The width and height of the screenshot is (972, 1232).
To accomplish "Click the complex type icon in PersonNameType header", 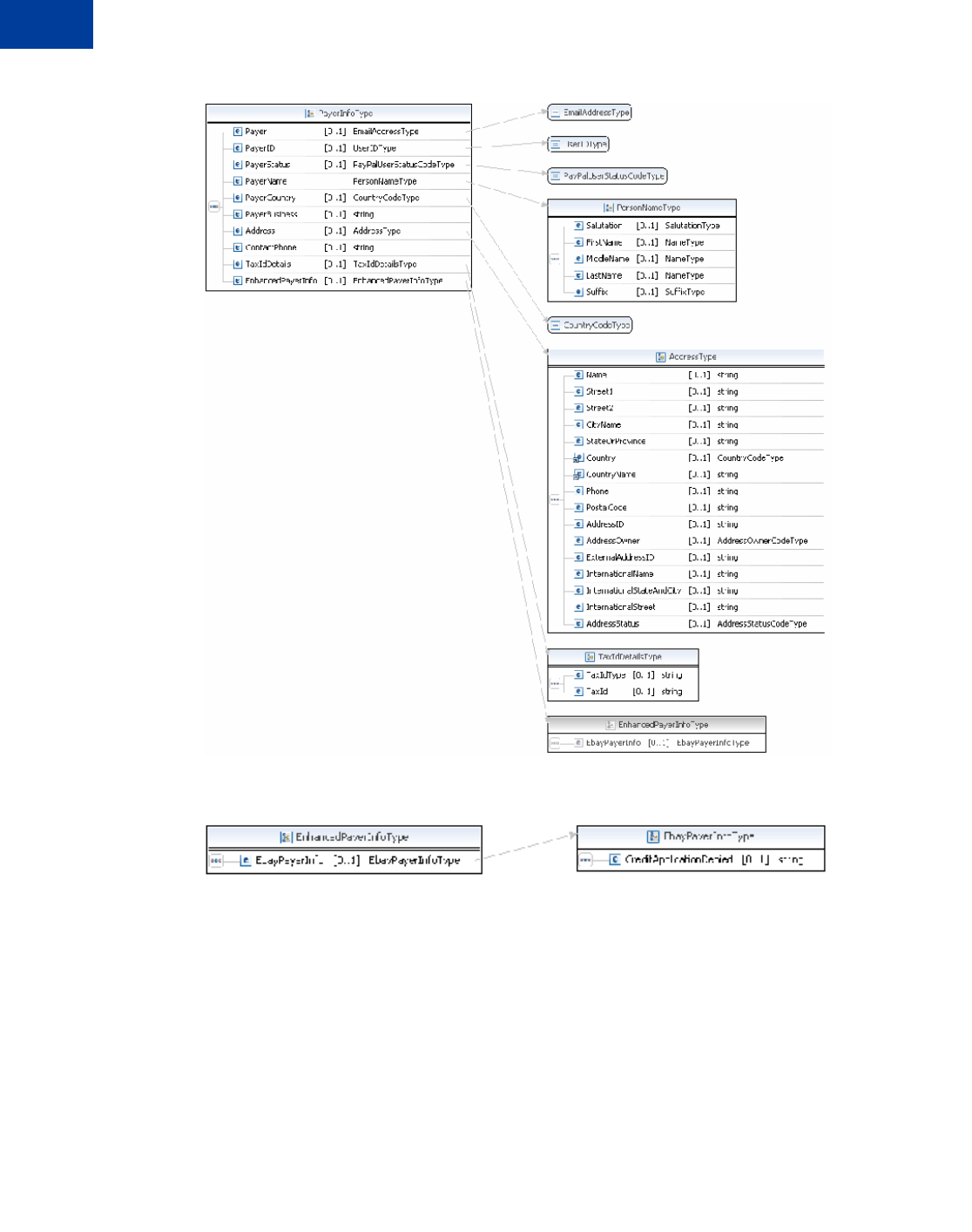I will click(609, 207).
